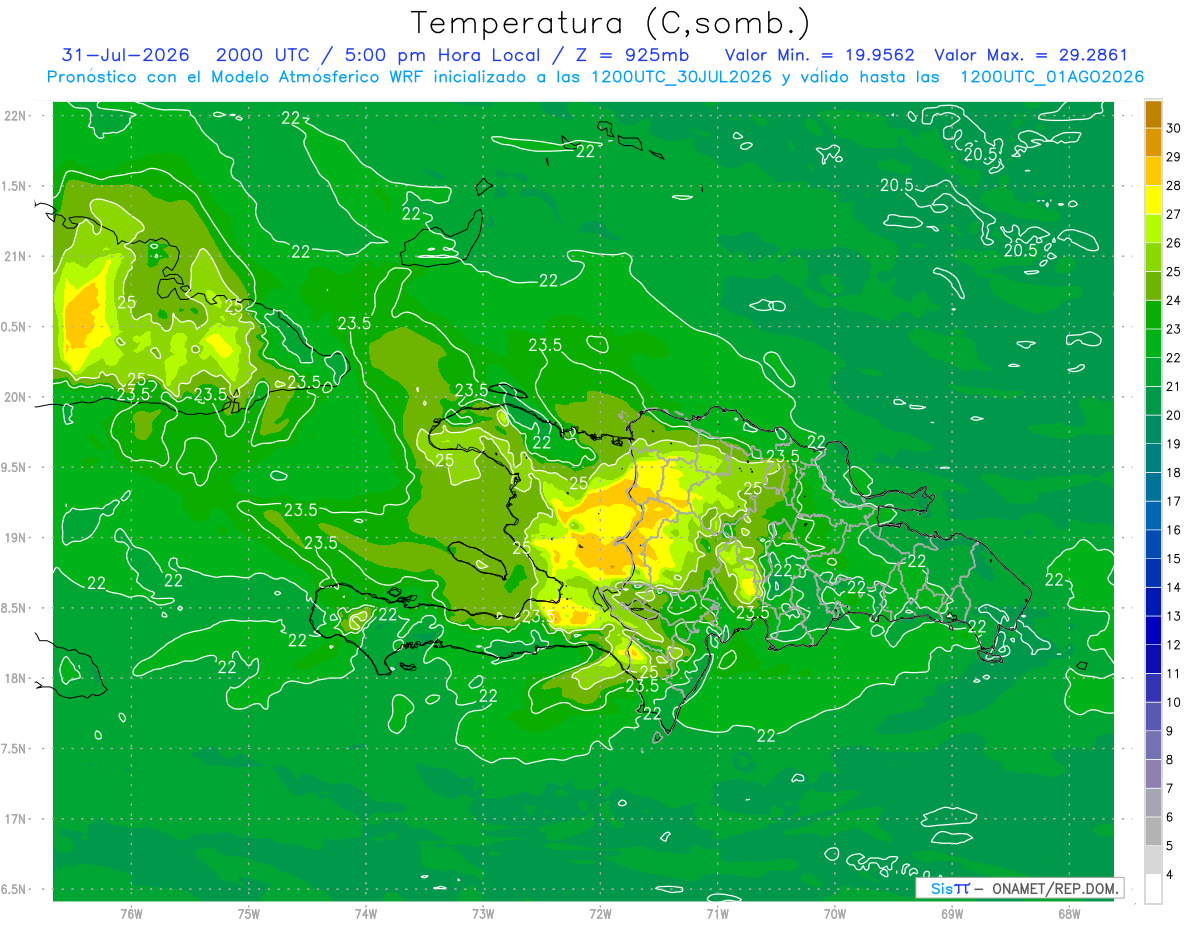Image resolution: width=1200 pixels, height=927 pixels.
Task: Pick the legend swatch between 16 and 17
Action: (1153, 516)
